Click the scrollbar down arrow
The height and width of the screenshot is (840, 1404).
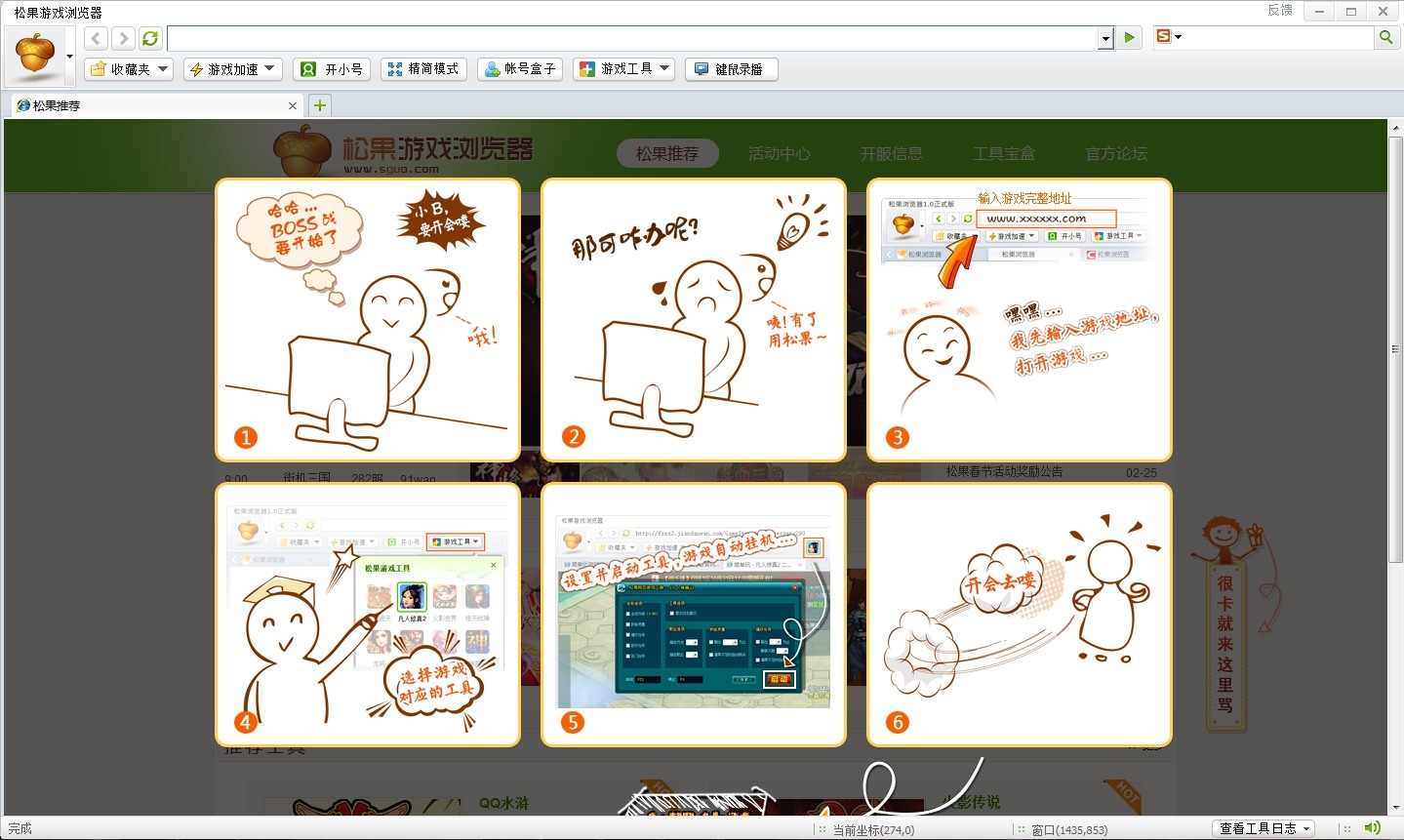coord(1395,809)
